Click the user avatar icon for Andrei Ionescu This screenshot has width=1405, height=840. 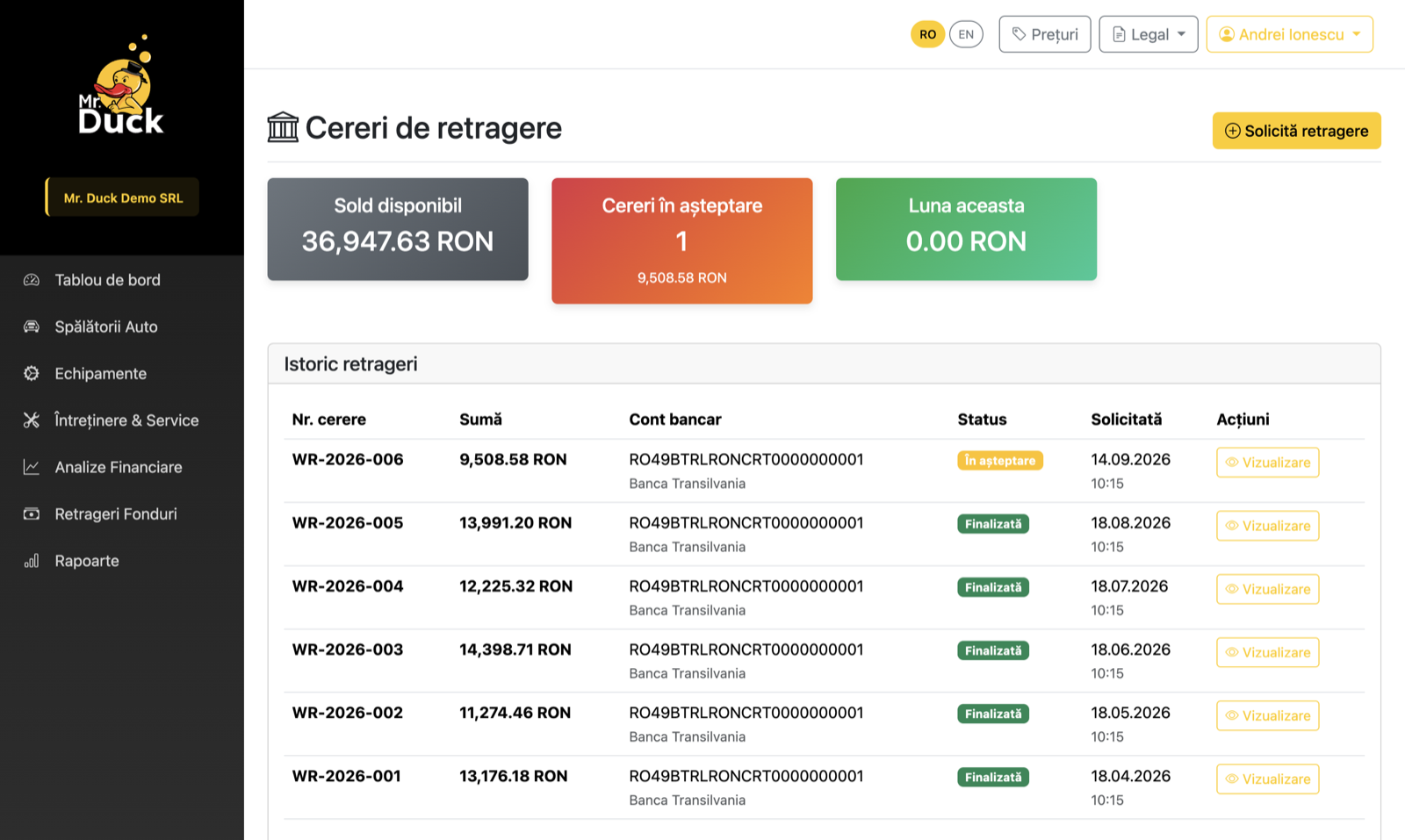[x=1227, y=34]
